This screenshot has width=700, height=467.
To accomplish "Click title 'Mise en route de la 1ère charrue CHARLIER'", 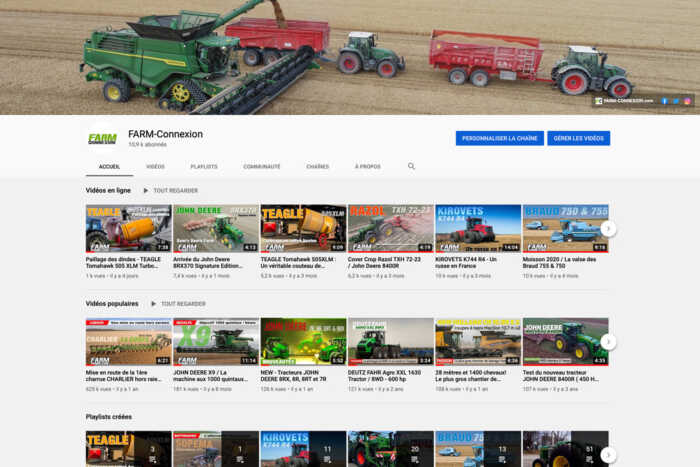I will tap(124, 375).
